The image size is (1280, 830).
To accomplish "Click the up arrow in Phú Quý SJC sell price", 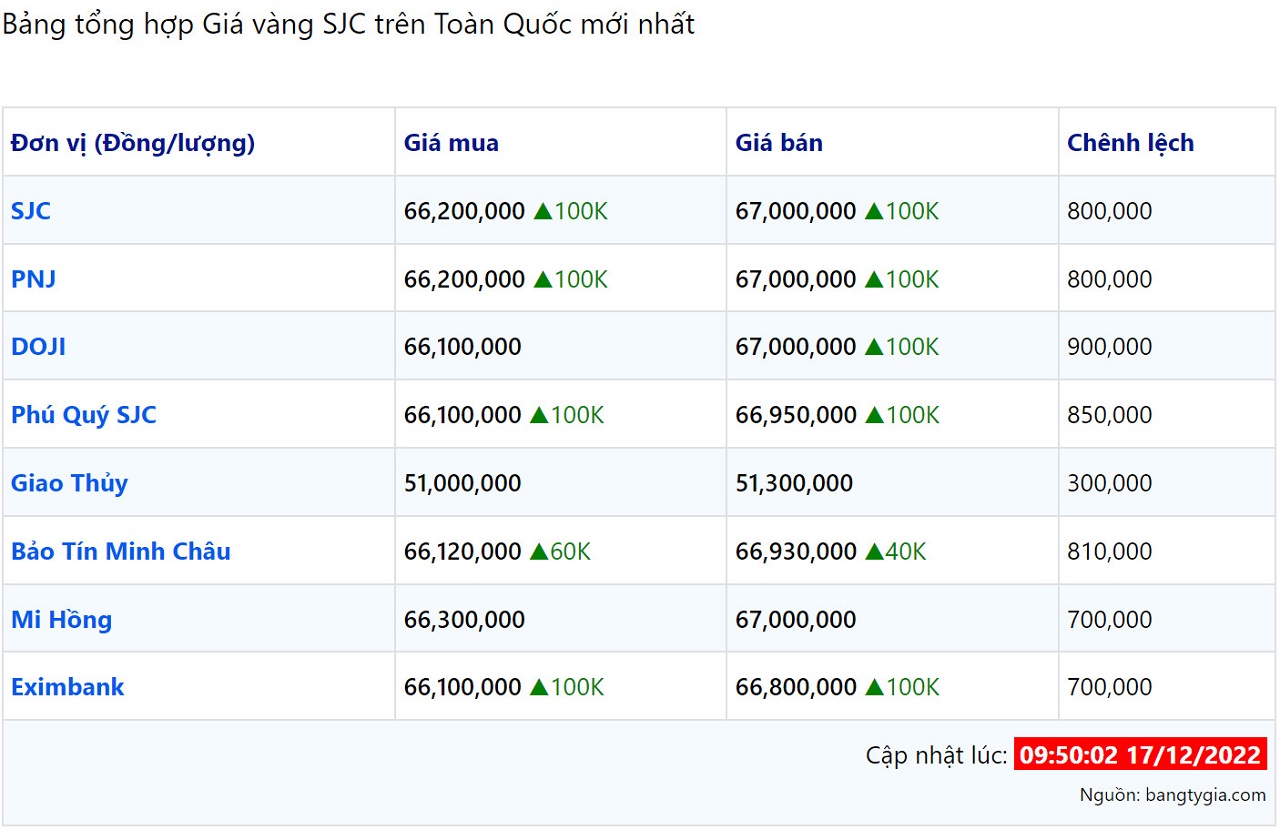I will pos(874,415).
